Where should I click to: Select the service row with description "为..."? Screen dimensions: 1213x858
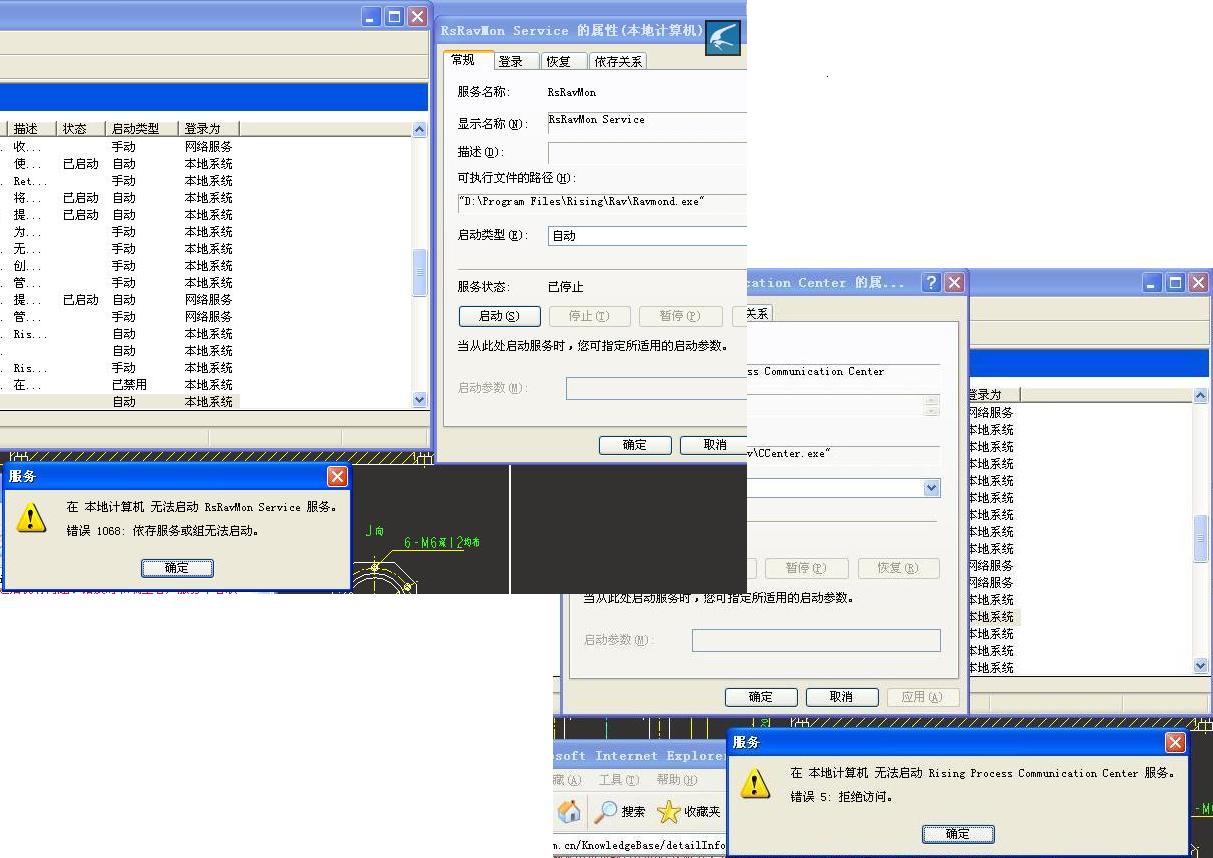tap(120, 232)
